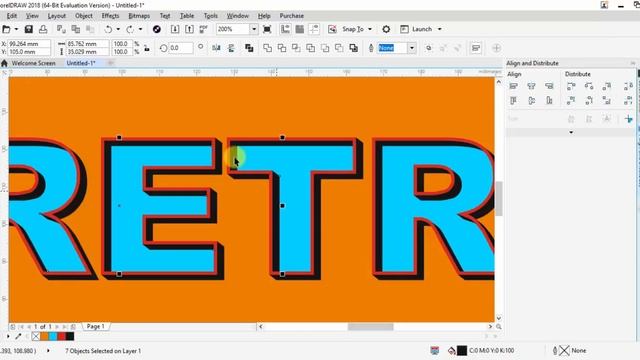Viewport: 640px width, 360px height.
Task: Open dropdown arrow beside the Open icon
Action: coord(16,29)
